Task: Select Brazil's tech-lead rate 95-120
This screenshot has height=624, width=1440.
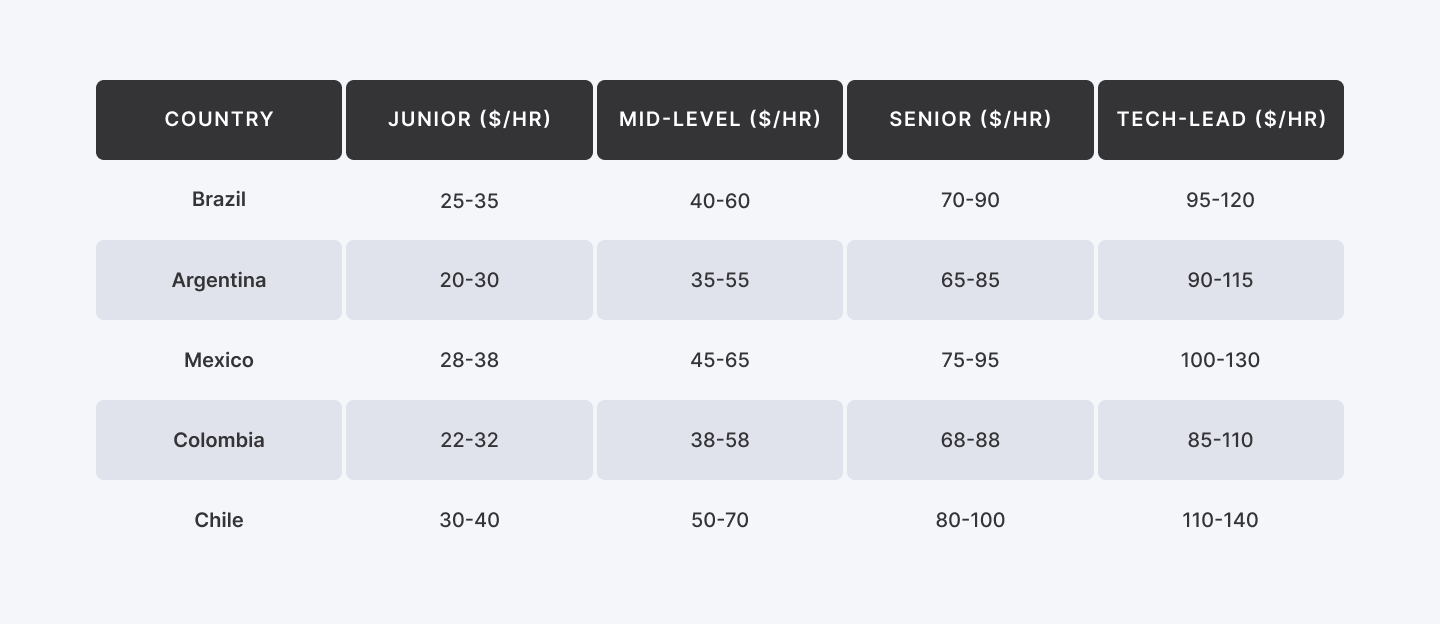Action: [x=1221, y=200]
